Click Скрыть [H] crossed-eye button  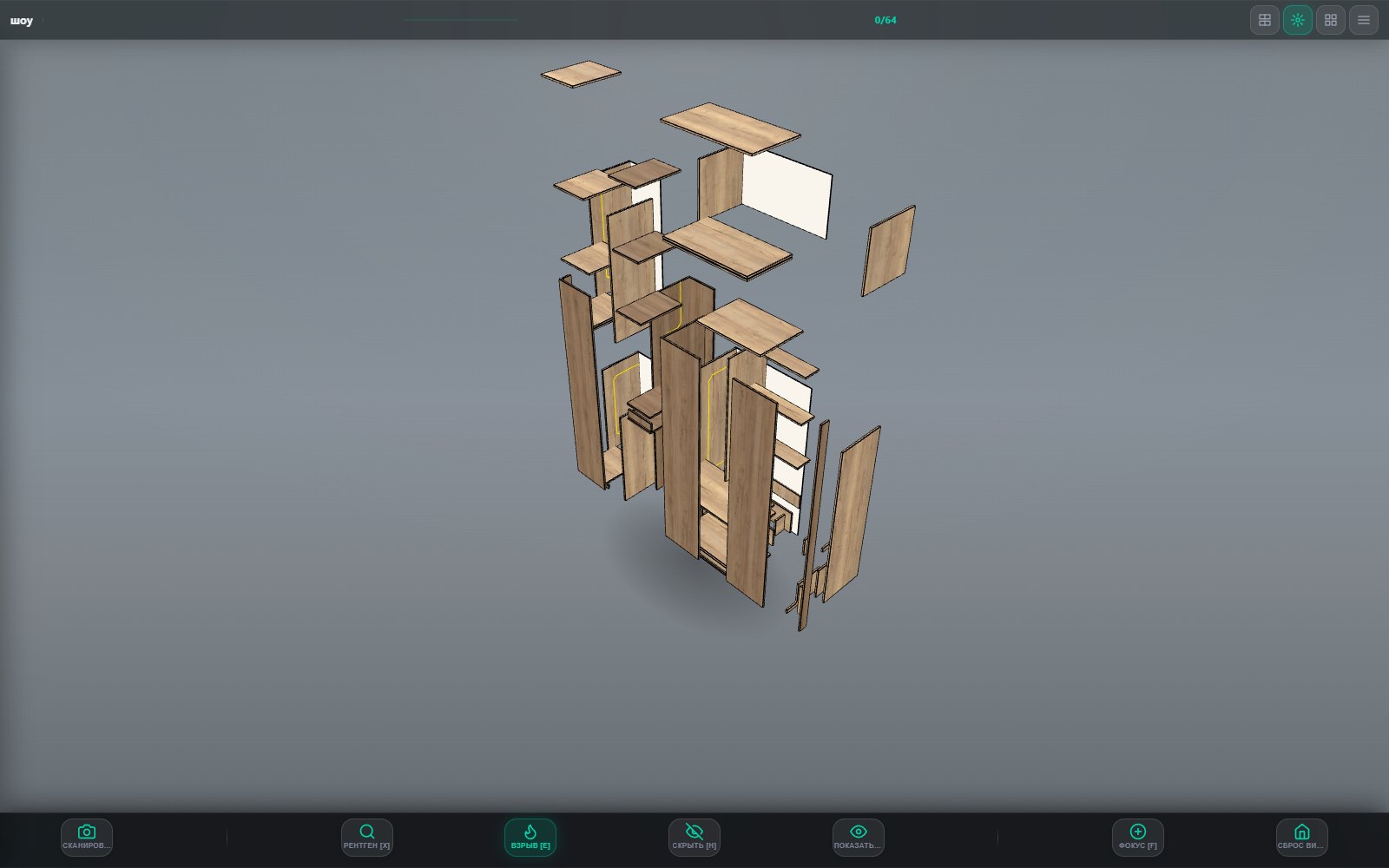[694, 838]
